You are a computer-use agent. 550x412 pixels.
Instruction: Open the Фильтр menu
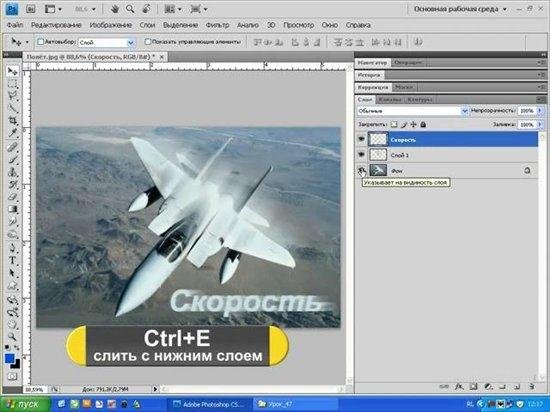217,25
